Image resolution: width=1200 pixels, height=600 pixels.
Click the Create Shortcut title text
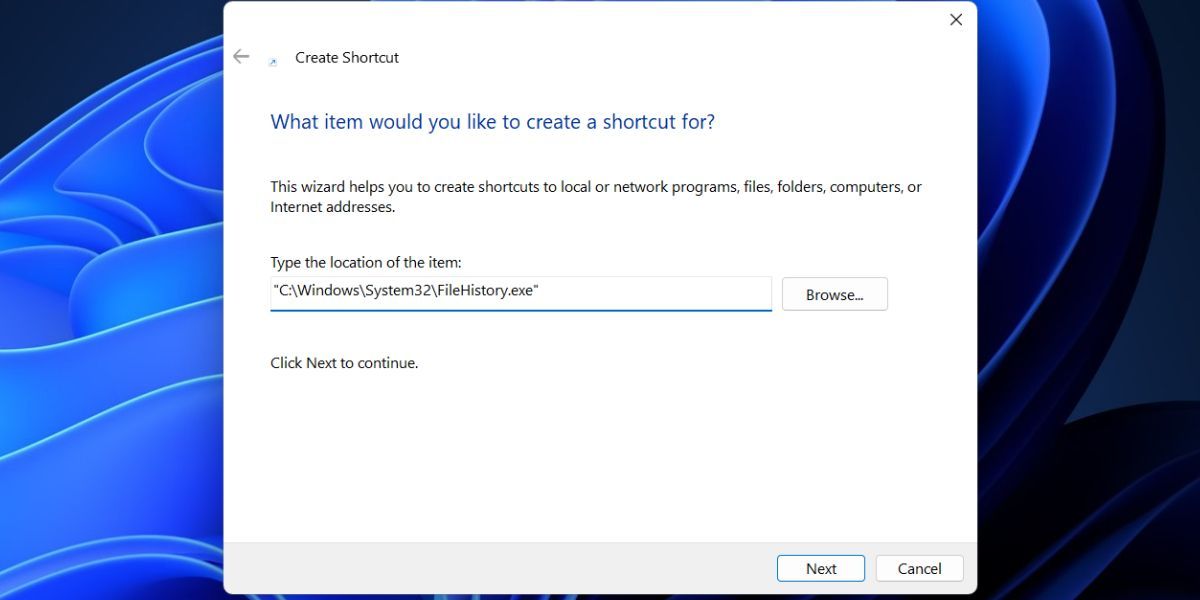point(347,58)
